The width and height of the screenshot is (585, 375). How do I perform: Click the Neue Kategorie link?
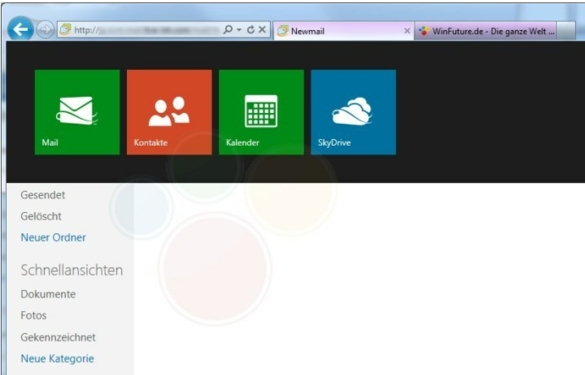click(x=57, y=359)
